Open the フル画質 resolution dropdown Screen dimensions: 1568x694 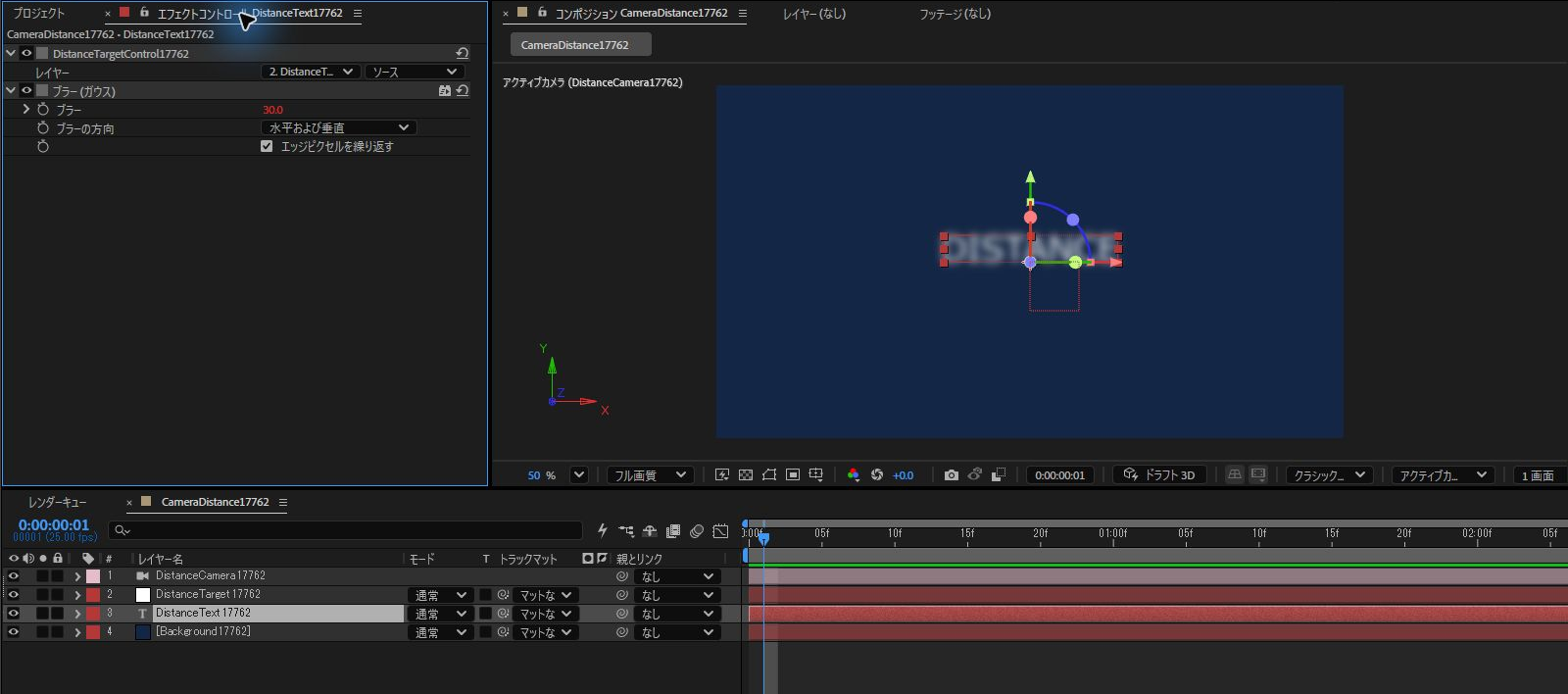coord(651,475)
